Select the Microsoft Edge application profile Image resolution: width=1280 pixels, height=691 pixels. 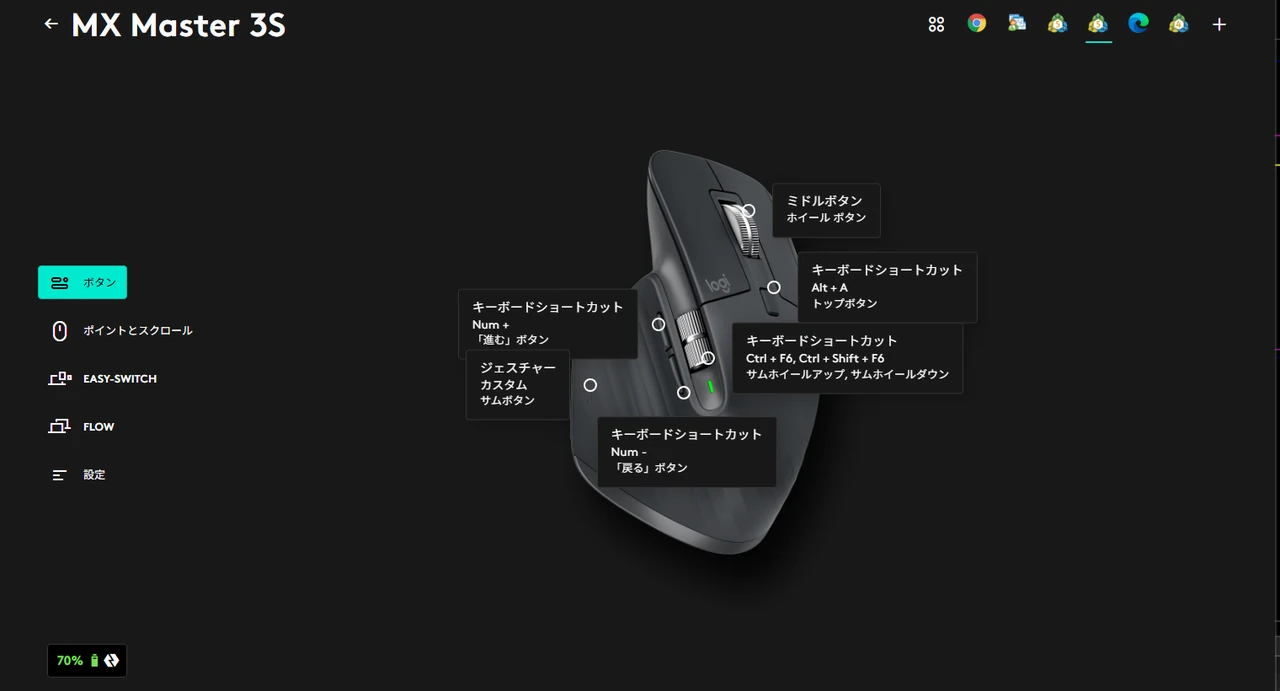[1138, 23]
